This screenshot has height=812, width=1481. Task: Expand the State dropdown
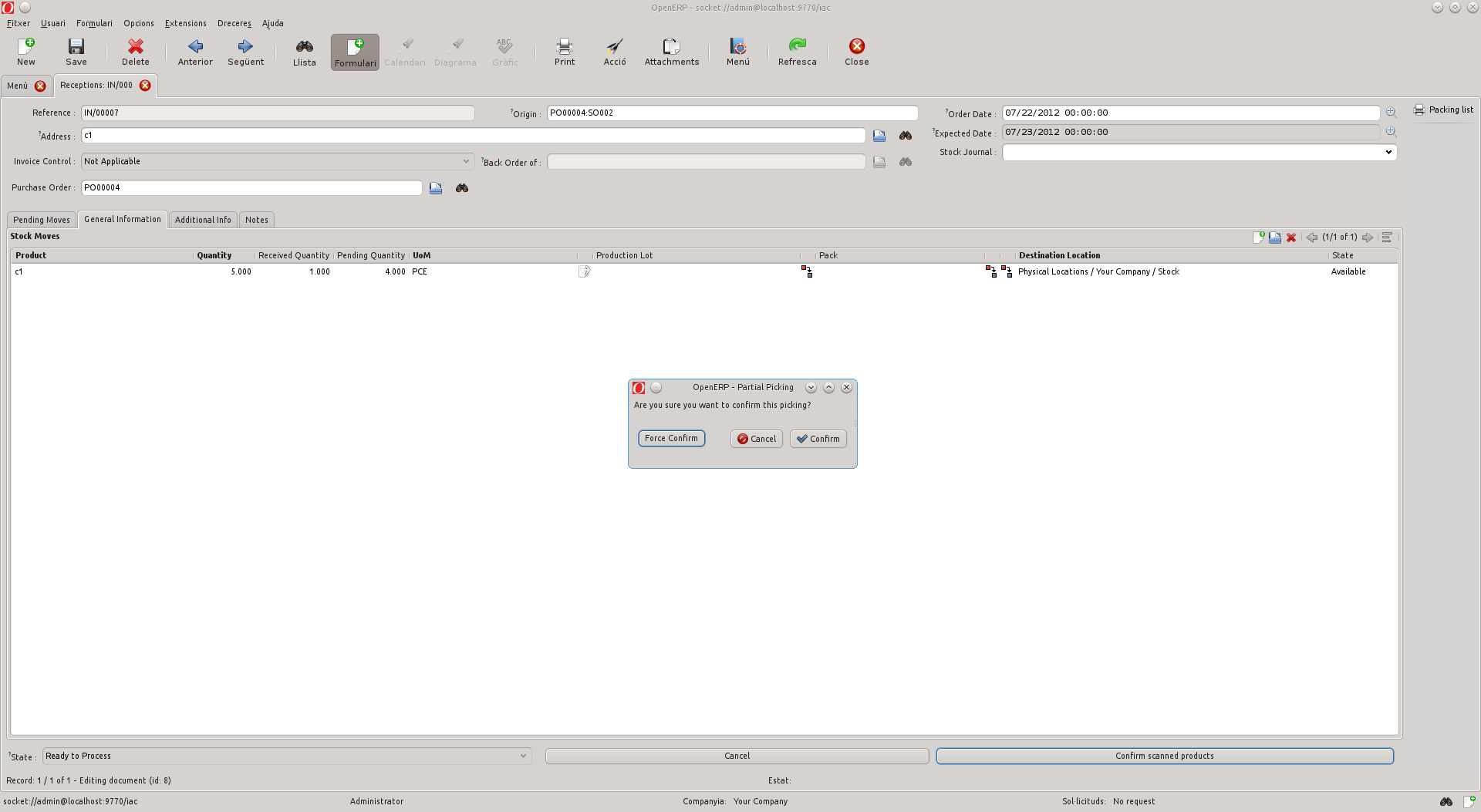(x=523, y=756)
